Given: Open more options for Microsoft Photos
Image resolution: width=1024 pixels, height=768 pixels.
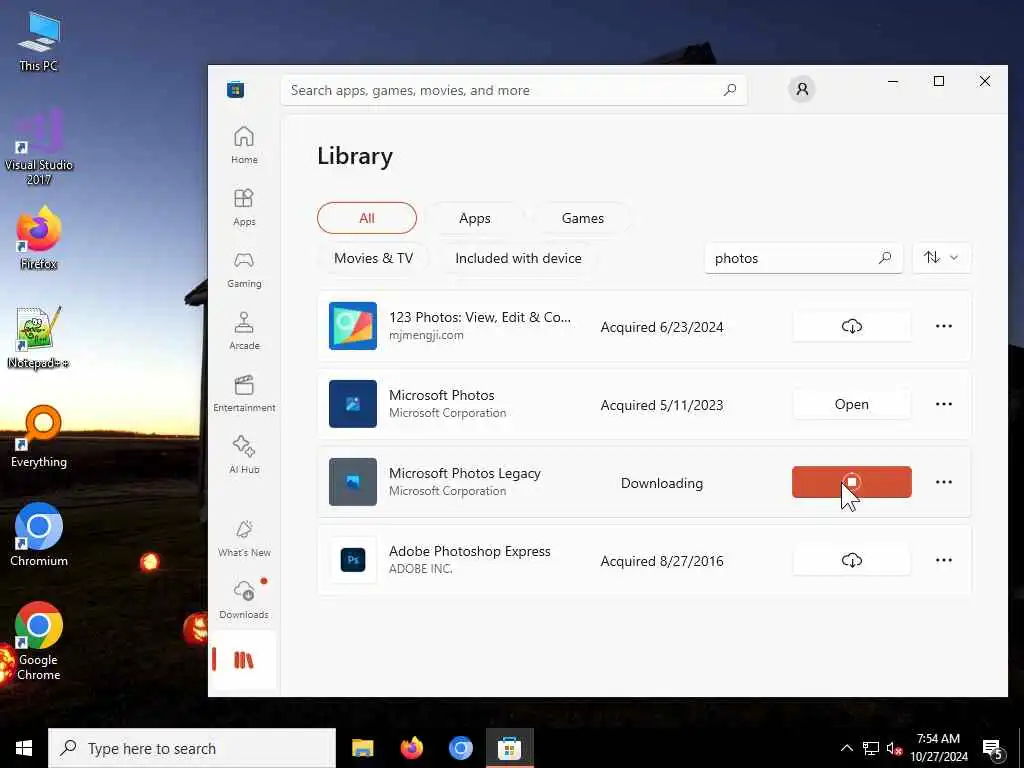Looking at the screenshot, I should click(944, 404).
